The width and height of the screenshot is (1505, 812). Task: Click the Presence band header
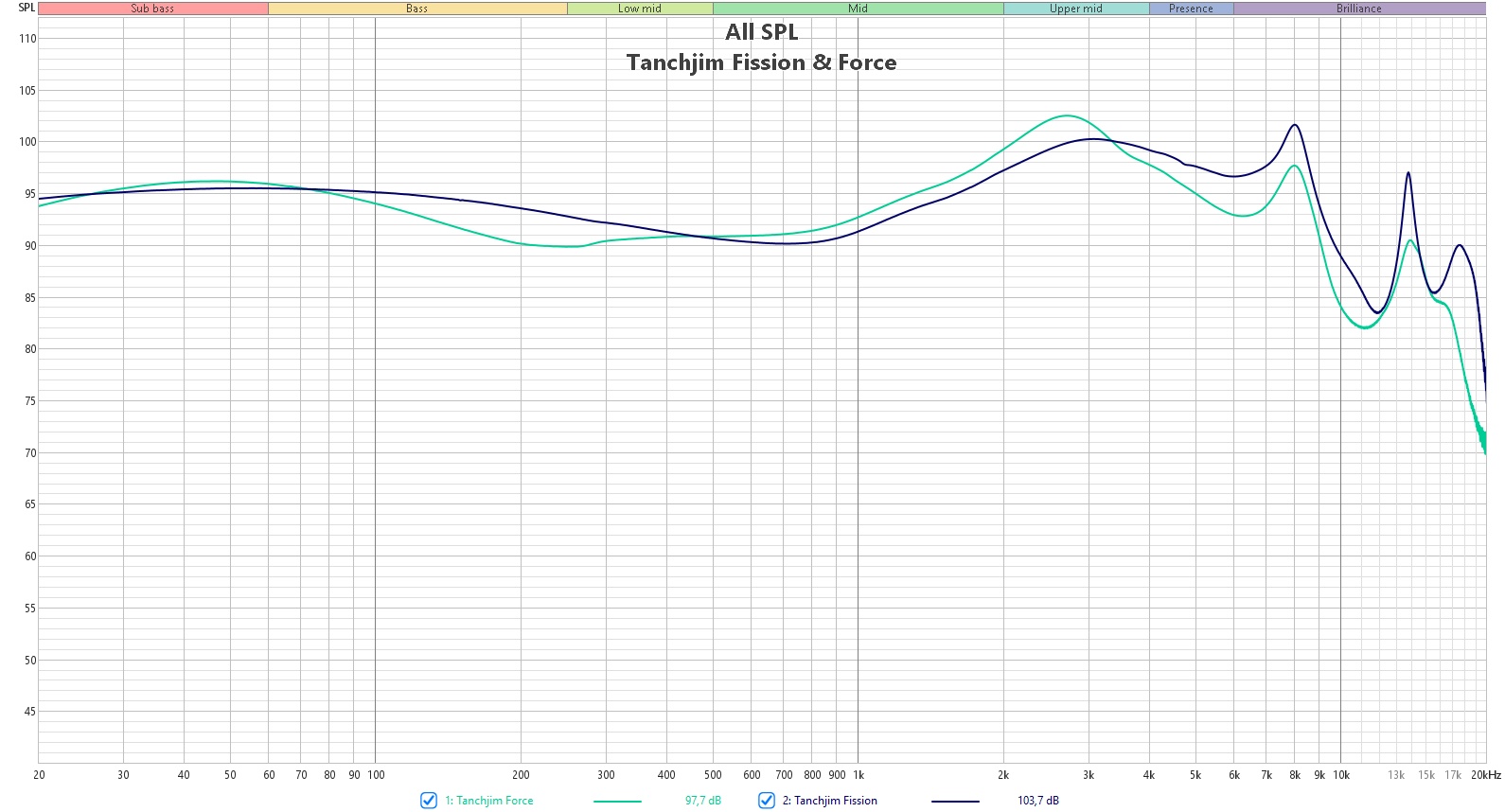[1192, 9]
